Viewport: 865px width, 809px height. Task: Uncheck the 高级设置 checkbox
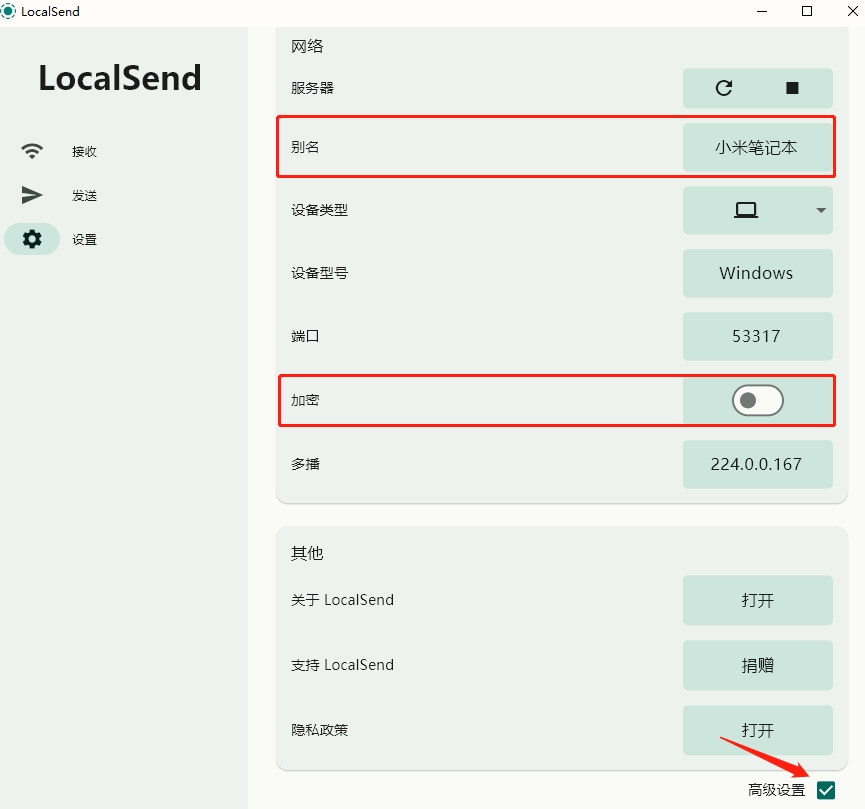click(x=825, y=790)
